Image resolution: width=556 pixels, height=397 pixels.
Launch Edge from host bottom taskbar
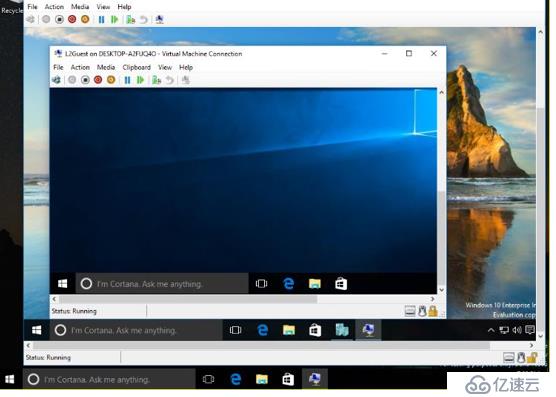[x=235, y=379]
